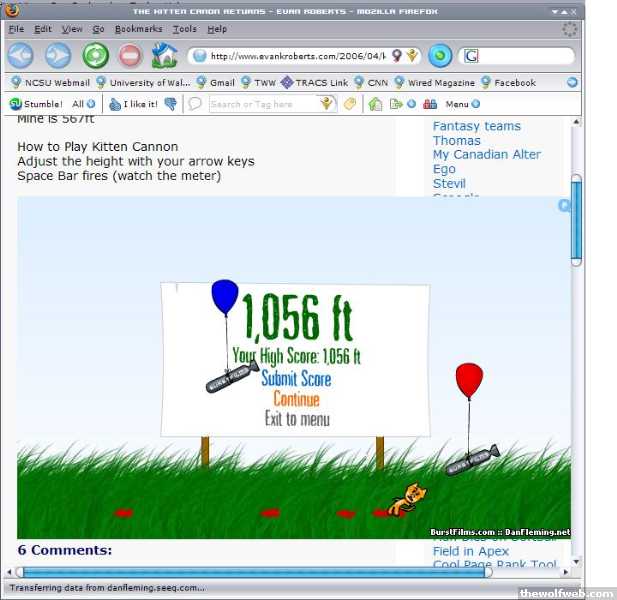The height and width of the screenshot is (600, 617).
Task: Reload the page with green refresh icon
Action: tap(95, 56)
